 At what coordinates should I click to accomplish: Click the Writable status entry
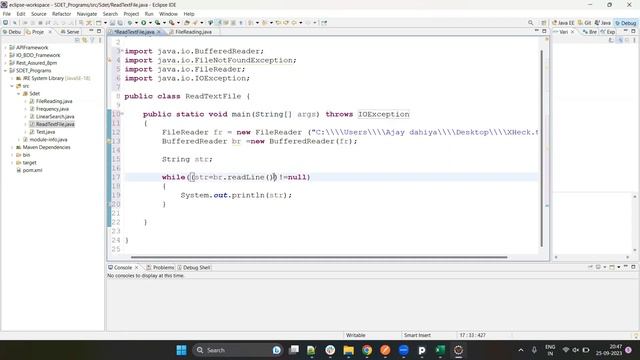coord(356,335)
